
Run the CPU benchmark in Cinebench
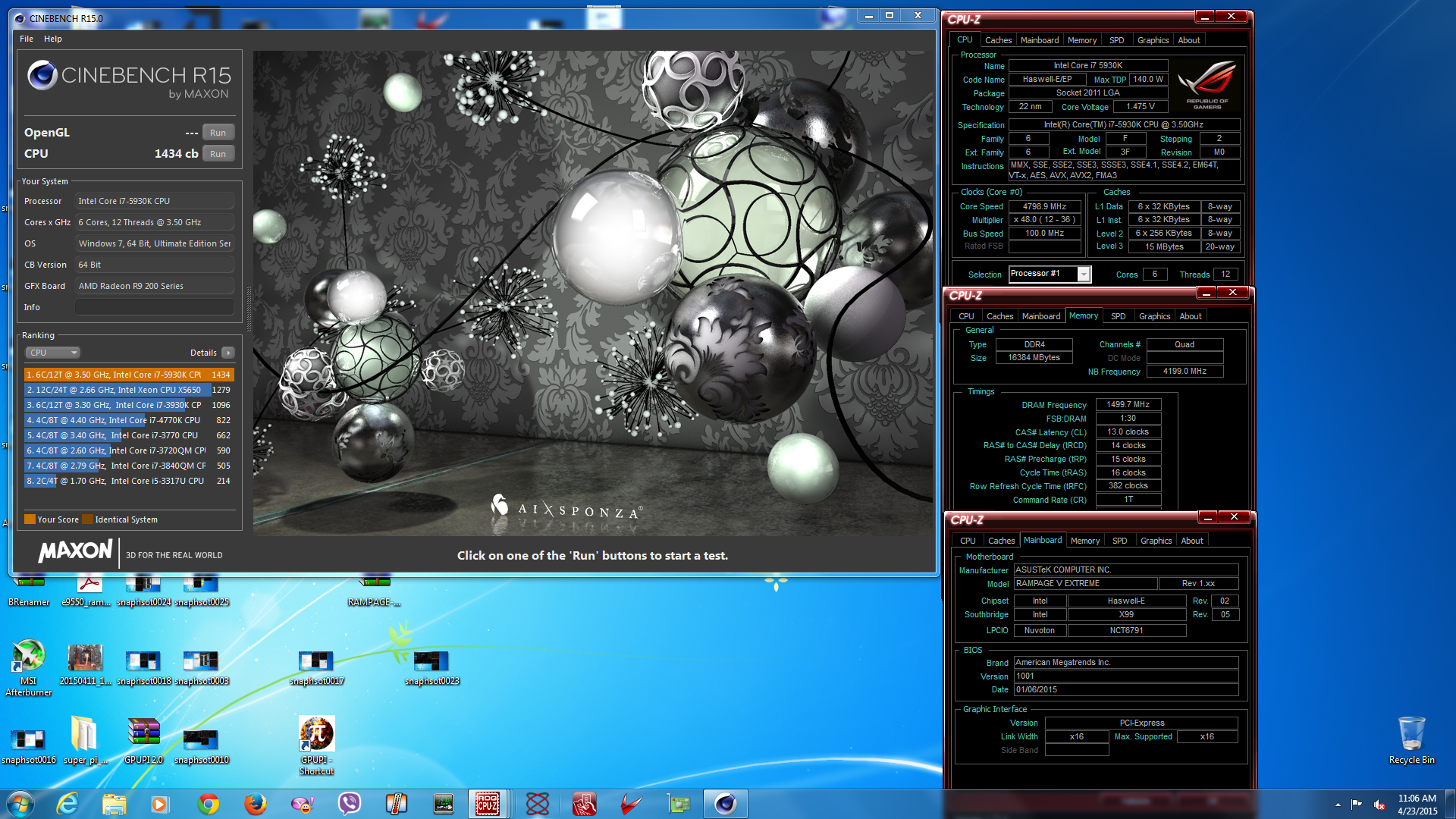point(218,154)
